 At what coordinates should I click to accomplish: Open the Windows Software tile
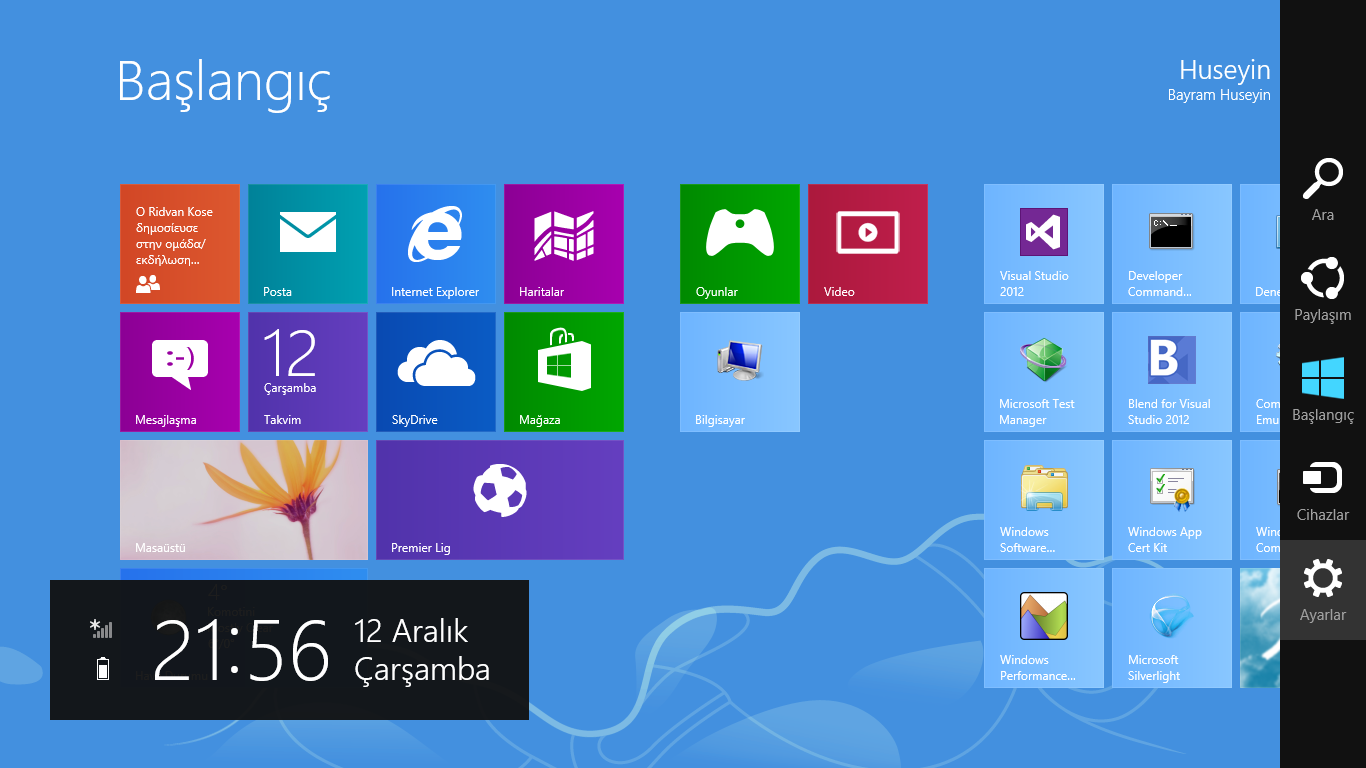1044,500
